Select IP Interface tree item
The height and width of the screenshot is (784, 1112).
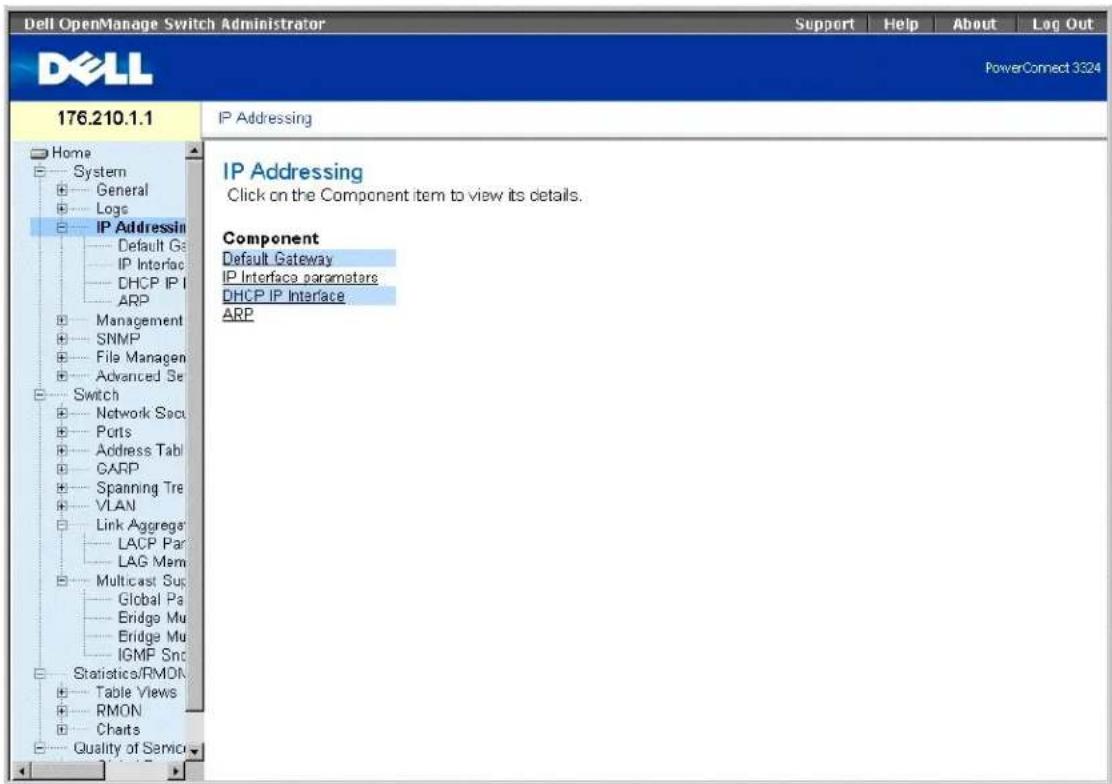click(x=151, y=265)
